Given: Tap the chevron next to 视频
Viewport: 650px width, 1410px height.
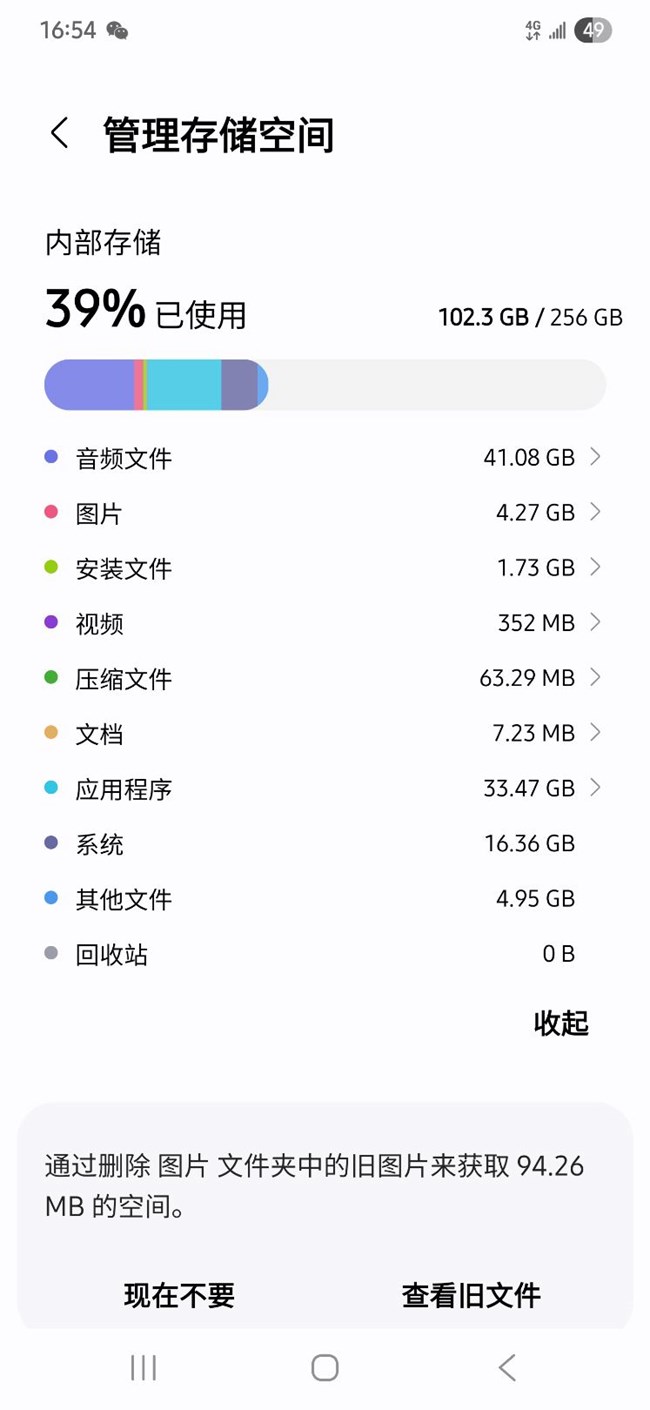Looking at the screenshot, I should tap(595, 622).
